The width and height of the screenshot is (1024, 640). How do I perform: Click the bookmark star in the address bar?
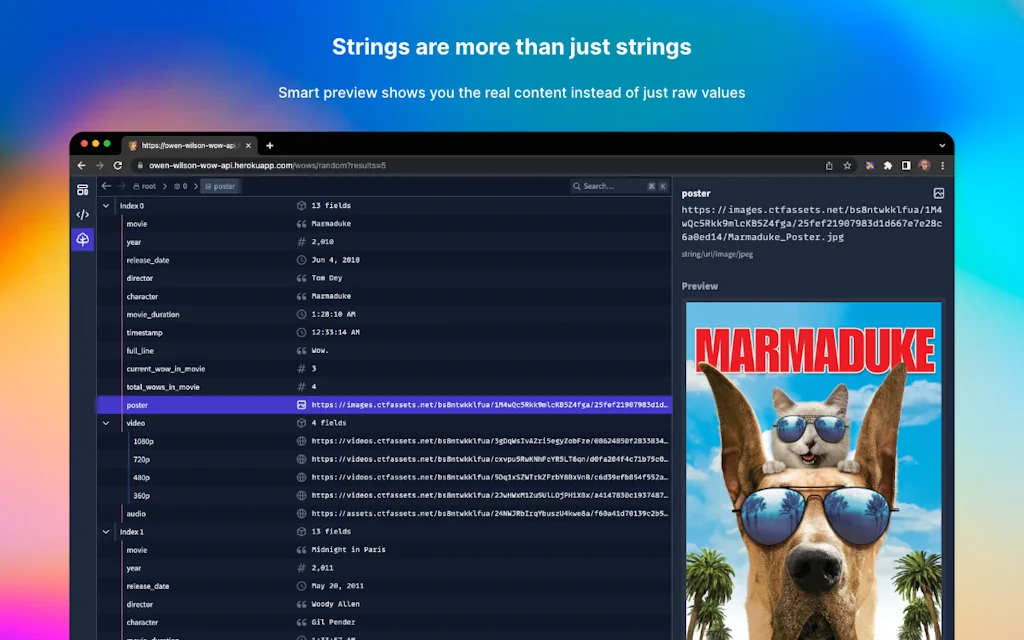[847, 165]
